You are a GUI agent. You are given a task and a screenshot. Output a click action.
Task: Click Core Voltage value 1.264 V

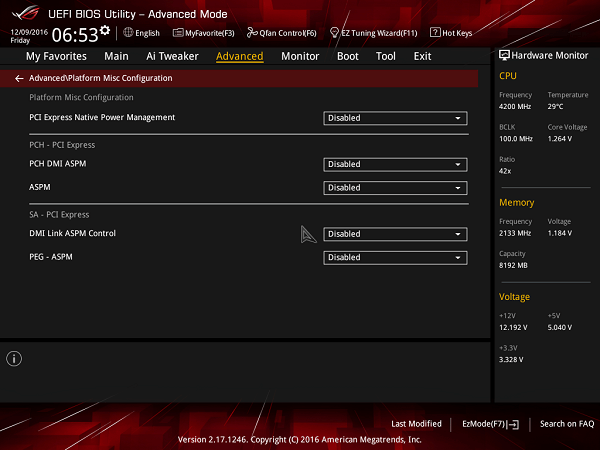point(559,139)
